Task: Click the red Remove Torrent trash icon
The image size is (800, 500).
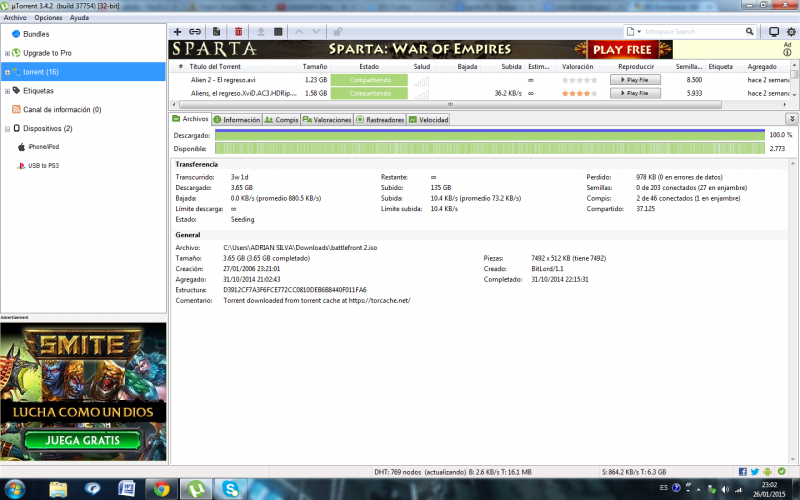Action: tap(238, 32)
